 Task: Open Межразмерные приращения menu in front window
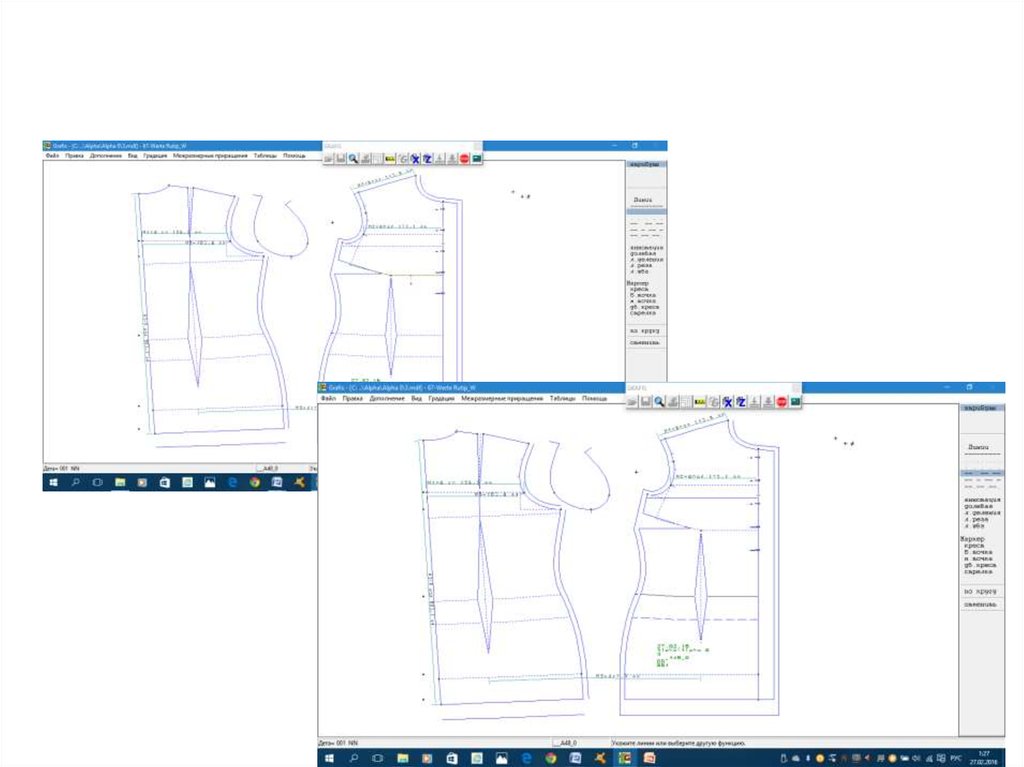pos(502,398)
